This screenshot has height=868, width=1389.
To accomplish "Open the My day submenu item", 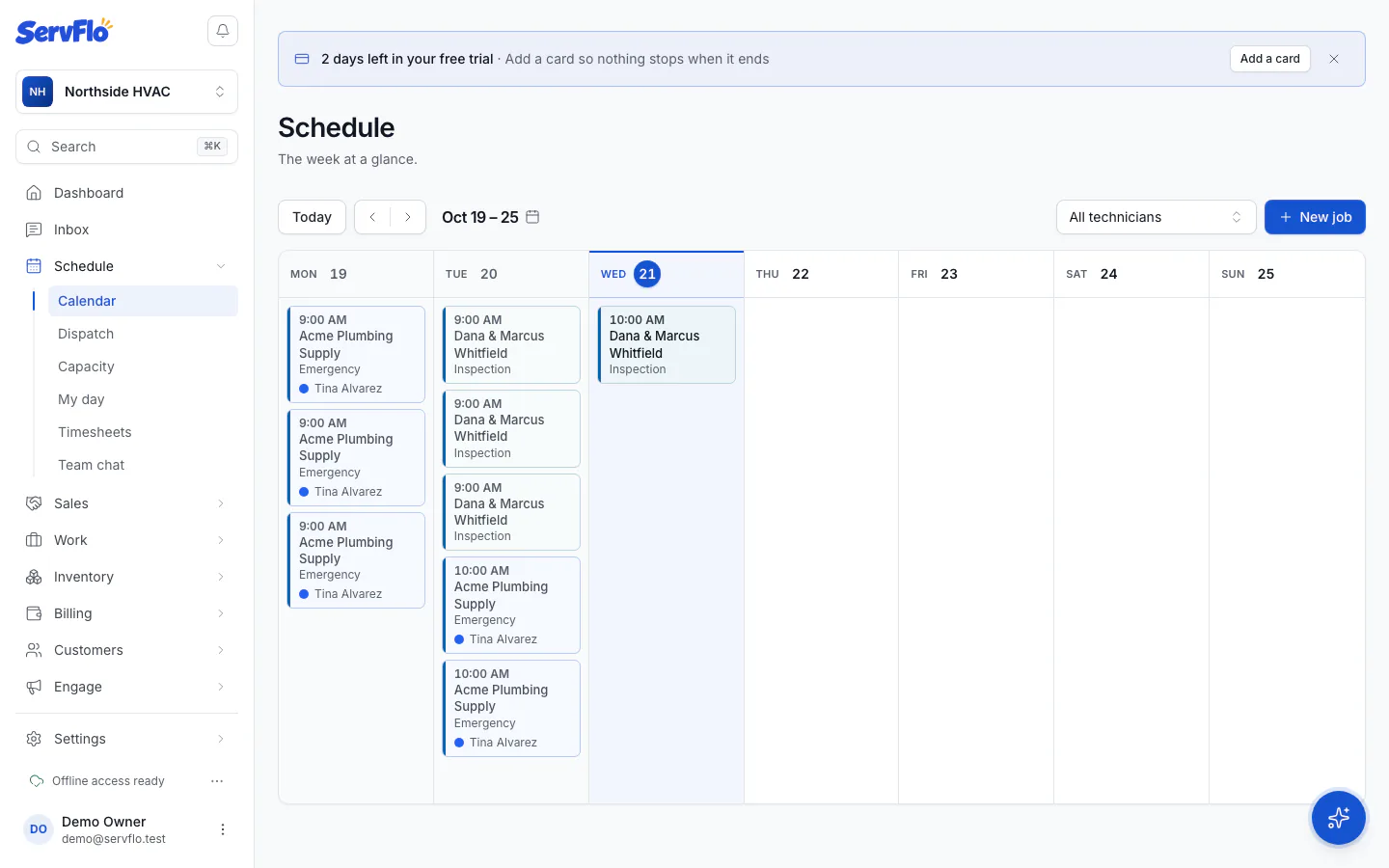I will pos(143,399).
